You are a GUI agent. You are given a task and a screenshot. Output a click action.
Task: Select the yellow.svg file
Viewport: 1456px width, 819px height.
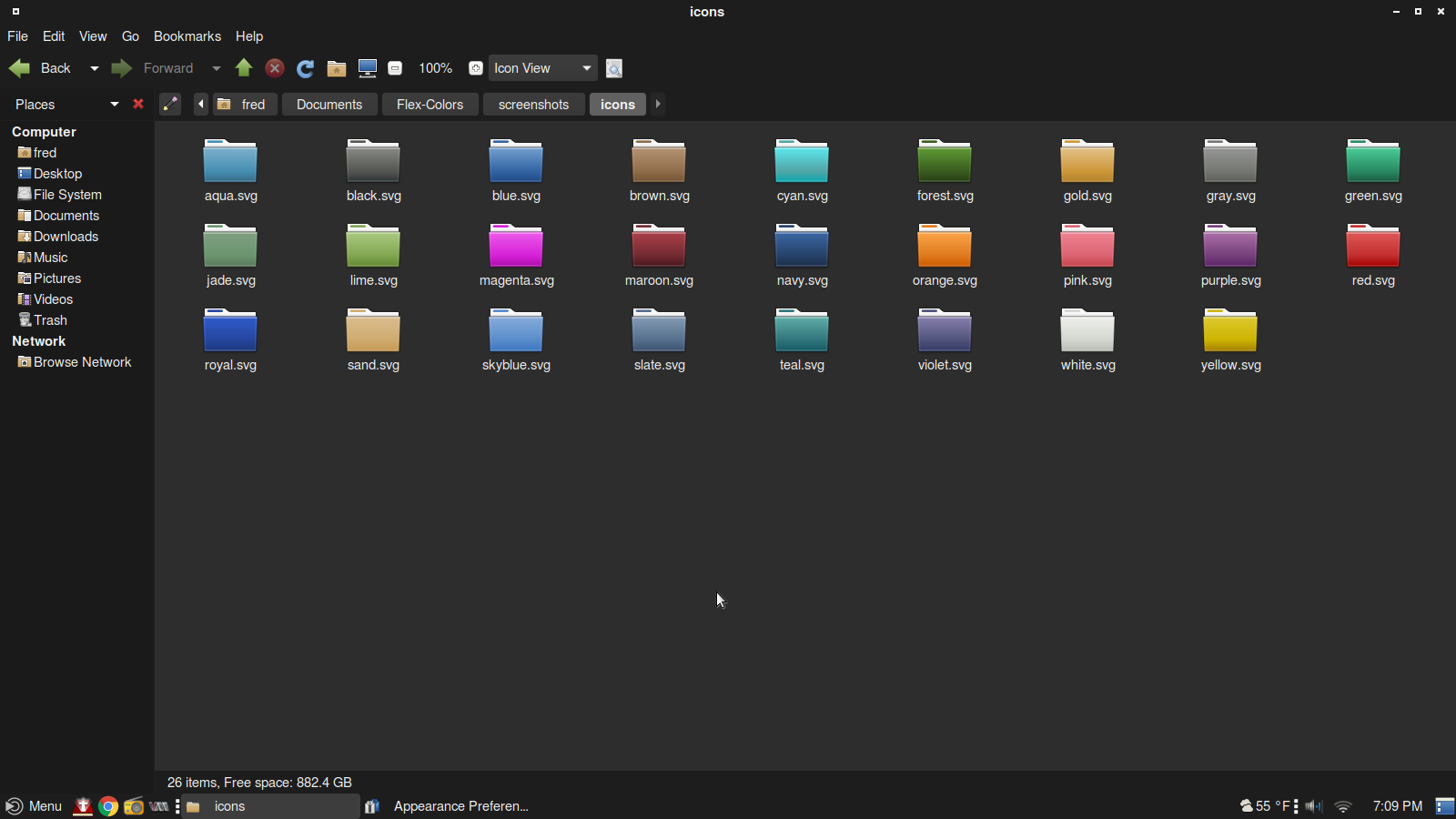[1230, 340]
